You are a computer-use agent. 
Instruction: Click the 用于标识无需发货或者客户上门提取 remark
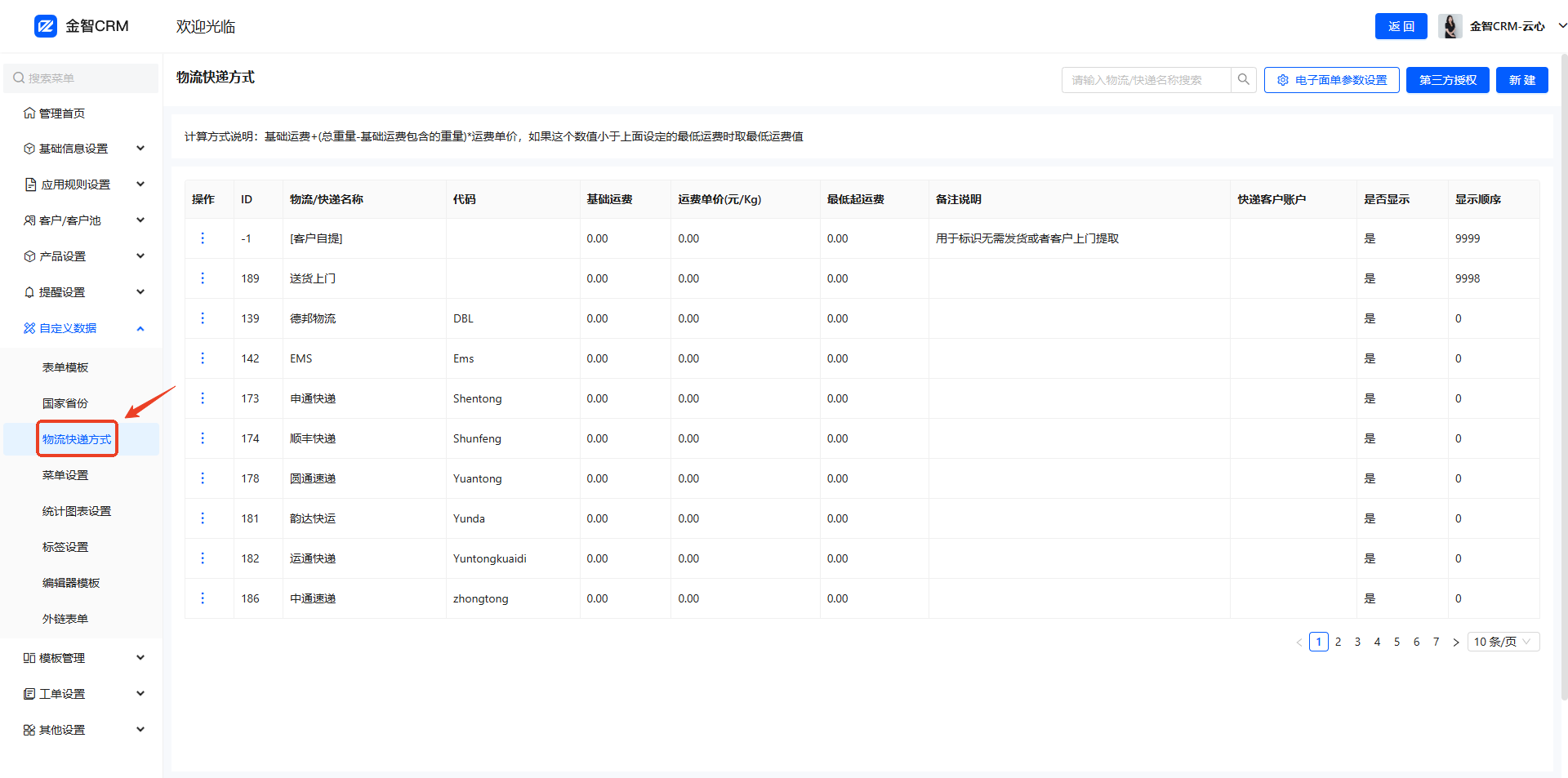click(x=1027, y=238)
